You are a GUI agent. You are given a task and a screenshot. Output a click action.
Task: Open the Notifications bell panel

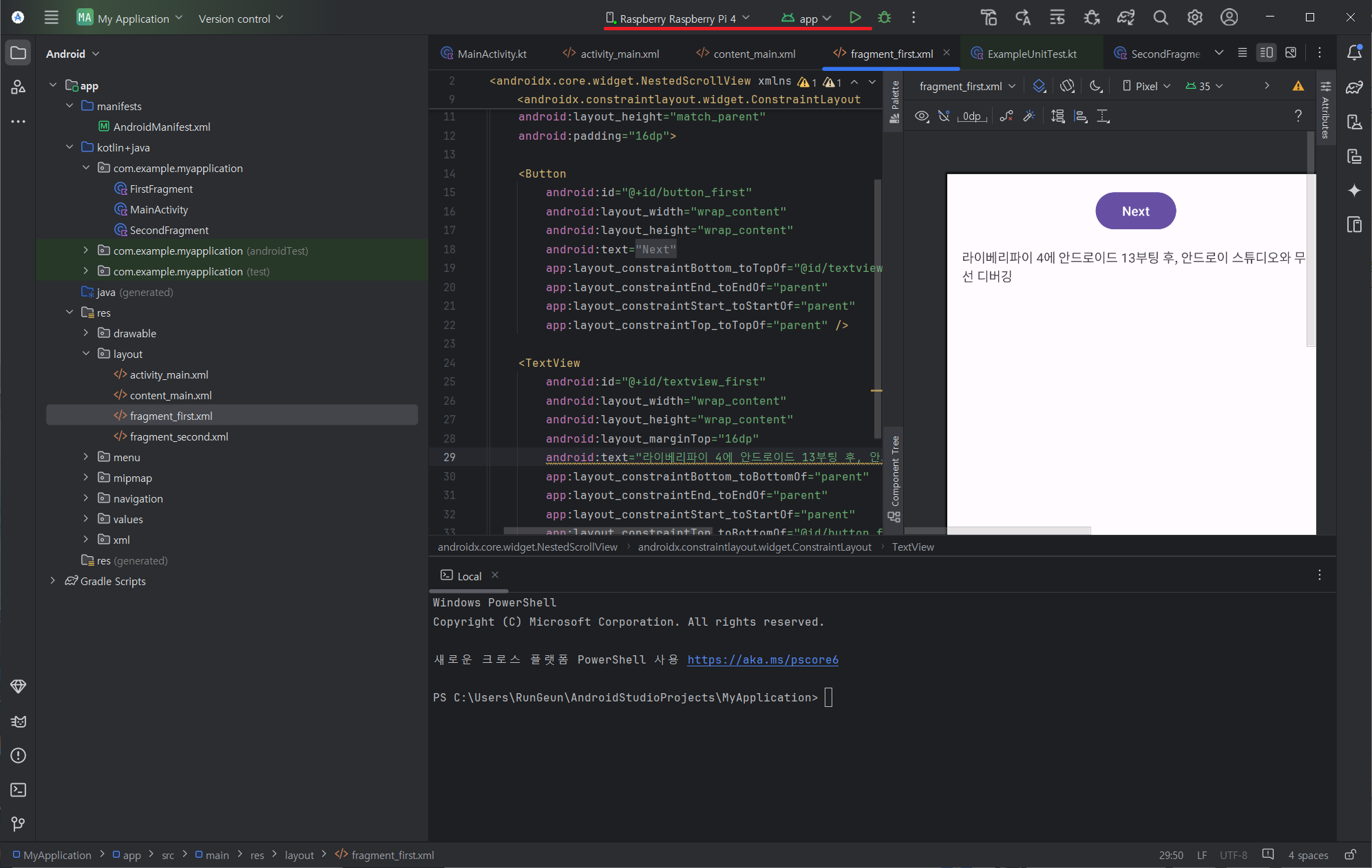[x=1354, y=53]
